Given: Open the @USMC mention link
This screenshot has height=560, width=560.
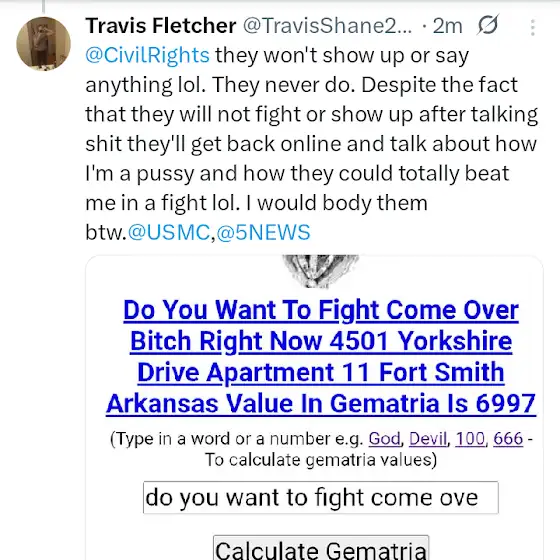Looking at the screenshot, I should tap(169, 232).
